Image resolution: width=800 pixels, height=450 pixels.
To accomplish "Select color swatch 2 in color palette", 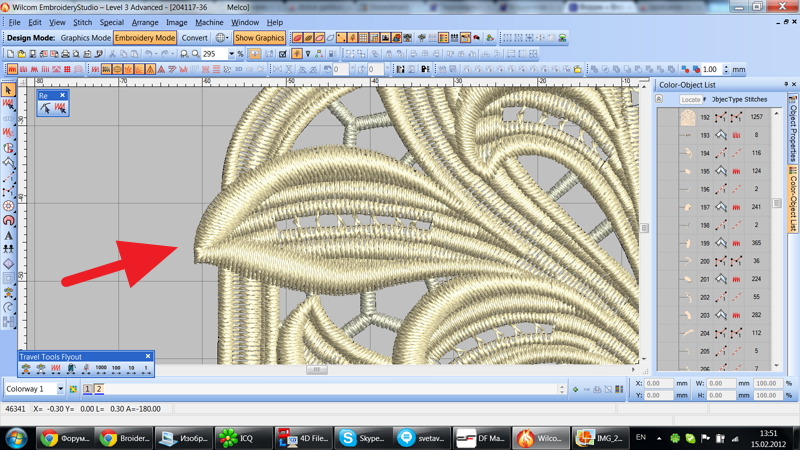I will tap(98, 389).
